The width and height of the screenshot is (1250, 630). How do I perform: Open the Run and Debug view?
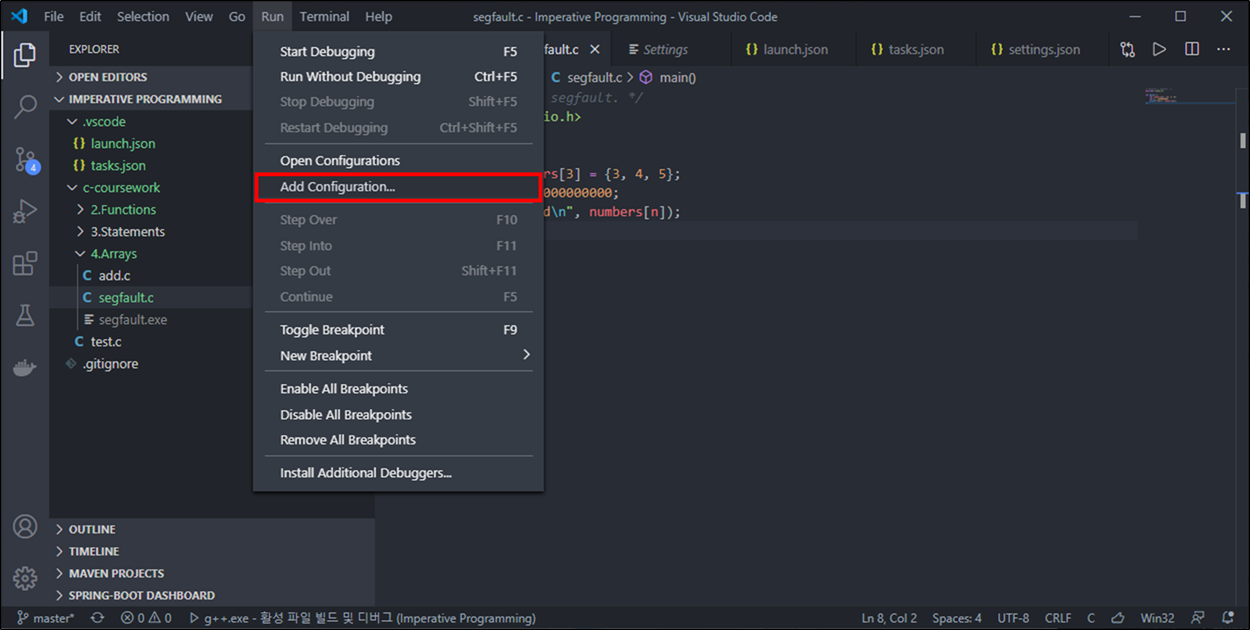25,212
